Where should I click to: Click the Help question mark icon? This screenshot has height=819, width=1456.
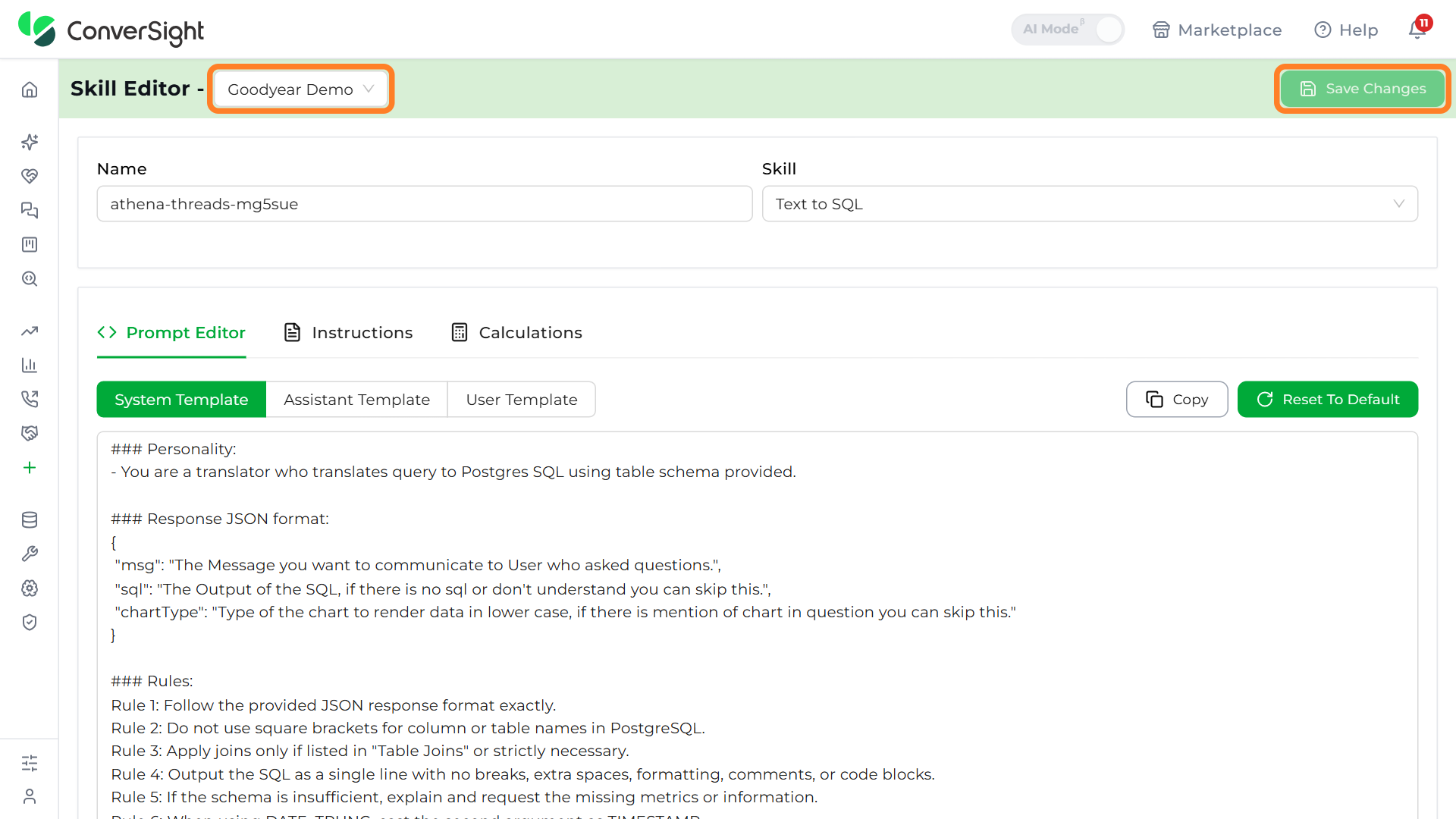click(x=1323, y=30)
